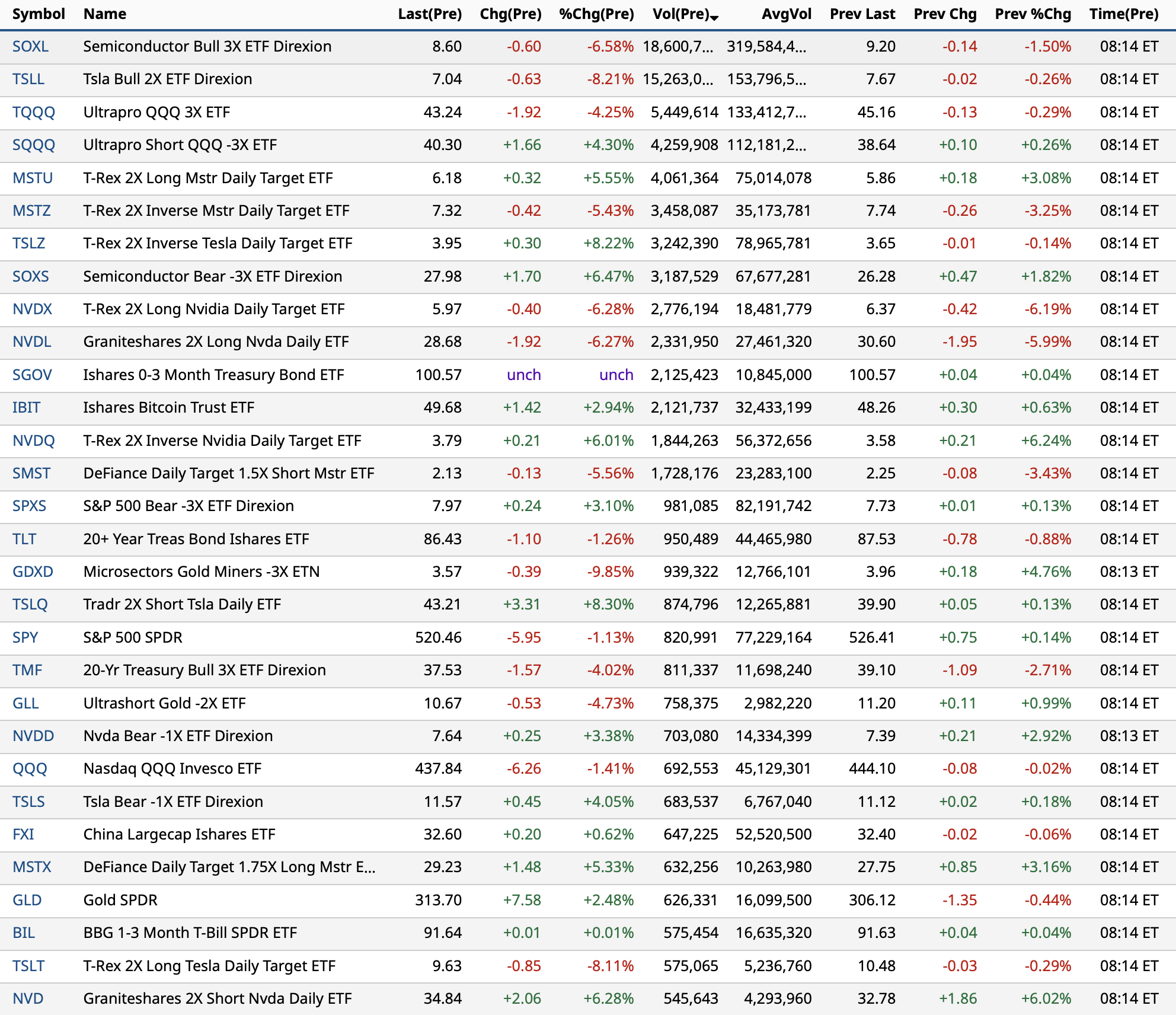
Task: Sort by Time(Pre) column header
Action: (1123, 14)
